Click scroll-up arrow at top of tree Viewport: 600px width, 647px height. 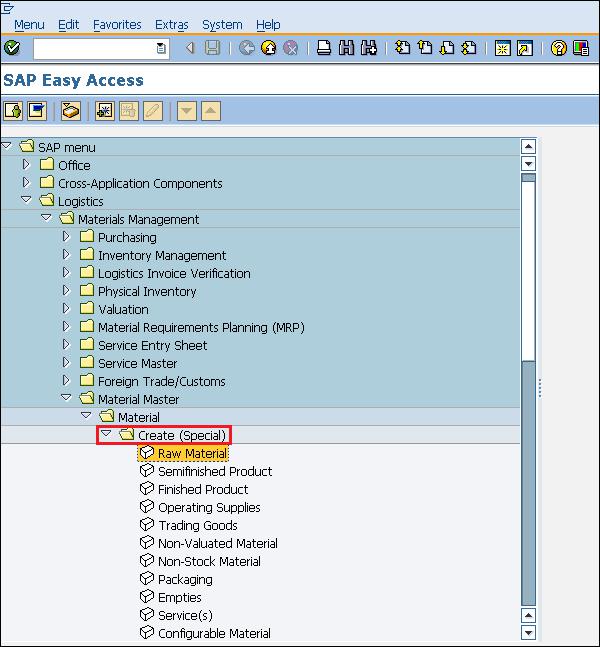pos(529,146)
